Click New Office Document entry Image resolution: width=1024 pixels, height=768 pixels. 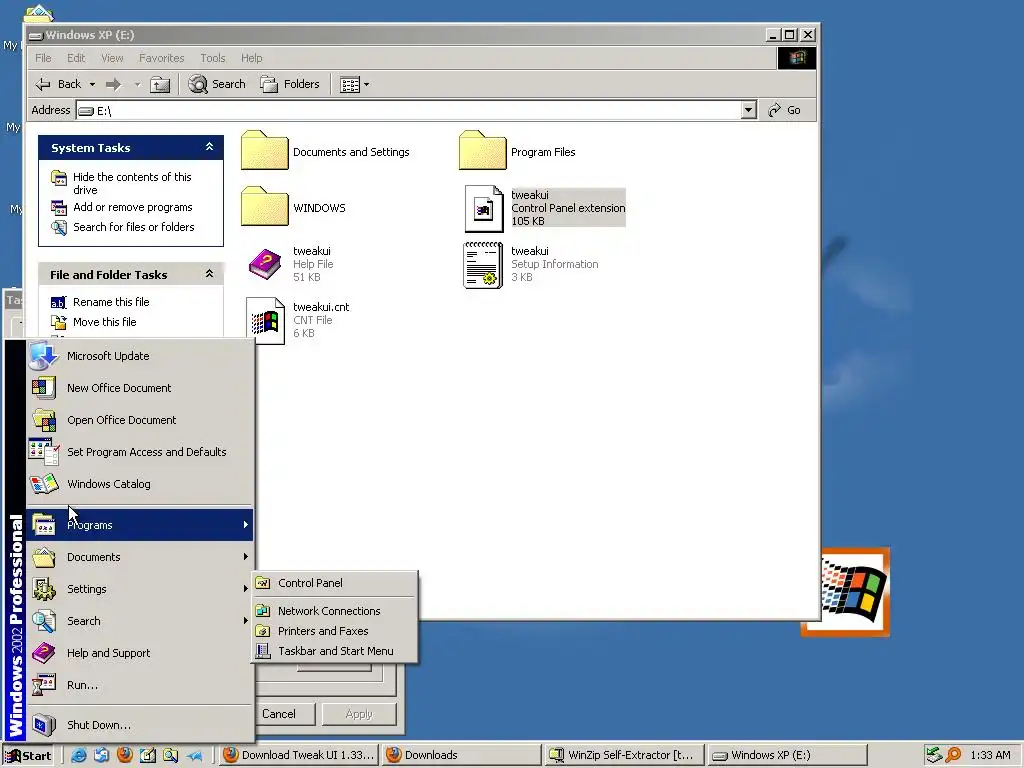pos(140,388)
